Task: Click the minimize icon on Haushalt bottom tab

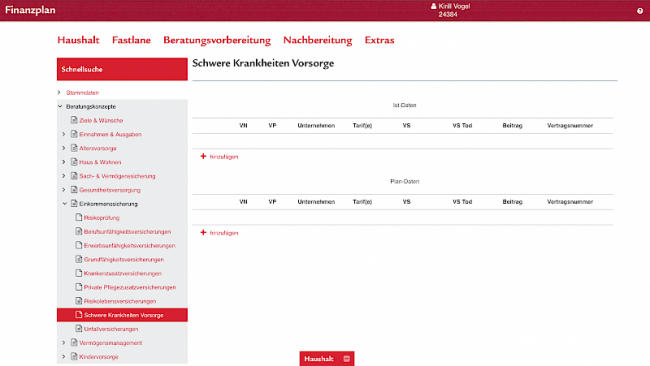Action: click(x=347, y=359)
